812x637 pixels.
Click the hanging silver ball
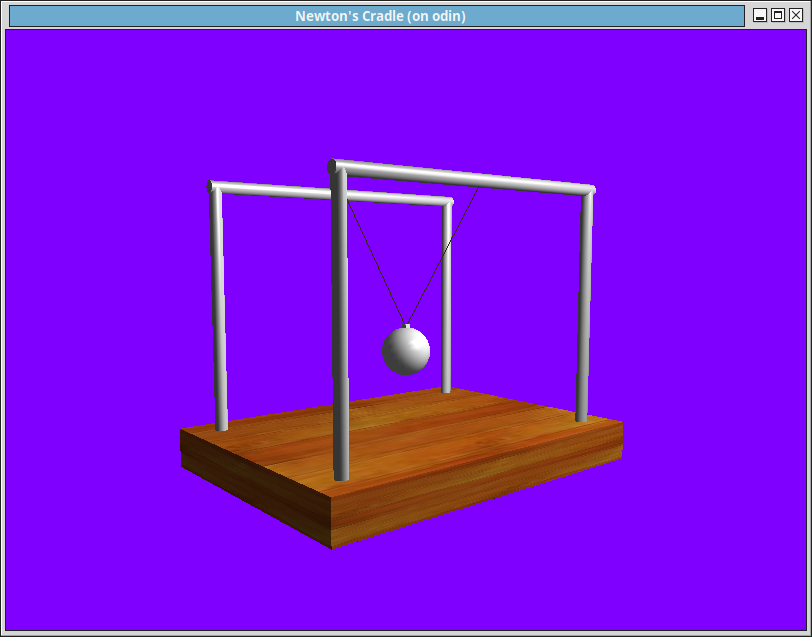coord(406,350)
